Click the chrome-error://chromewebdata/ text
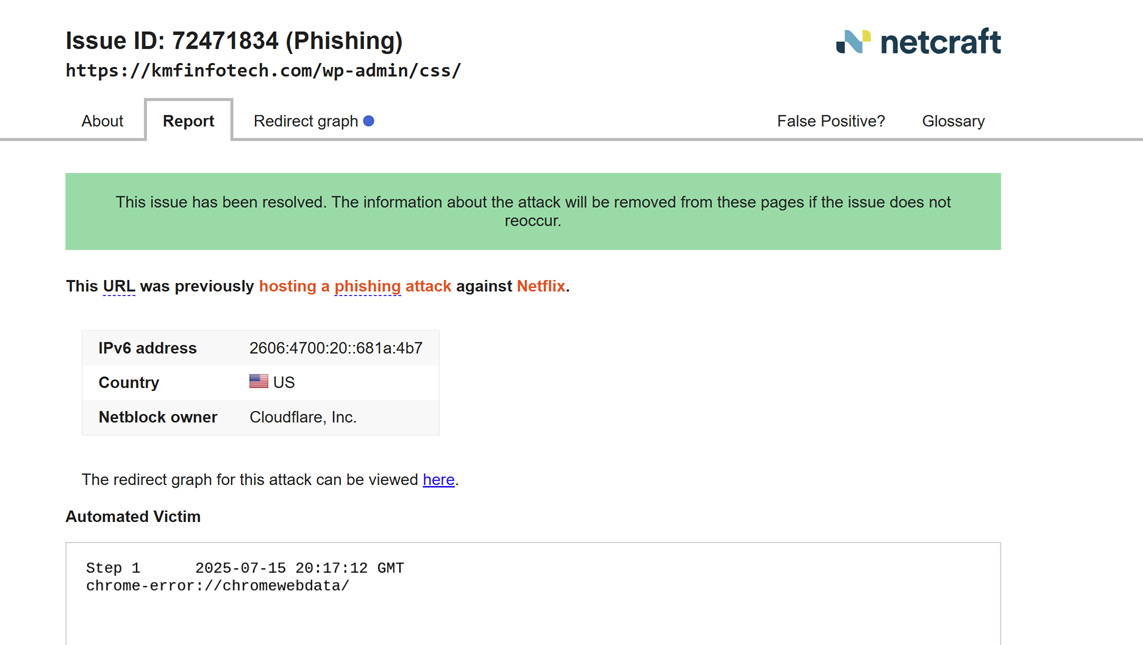Viewport: 1143px width, 645px height. 218,586
